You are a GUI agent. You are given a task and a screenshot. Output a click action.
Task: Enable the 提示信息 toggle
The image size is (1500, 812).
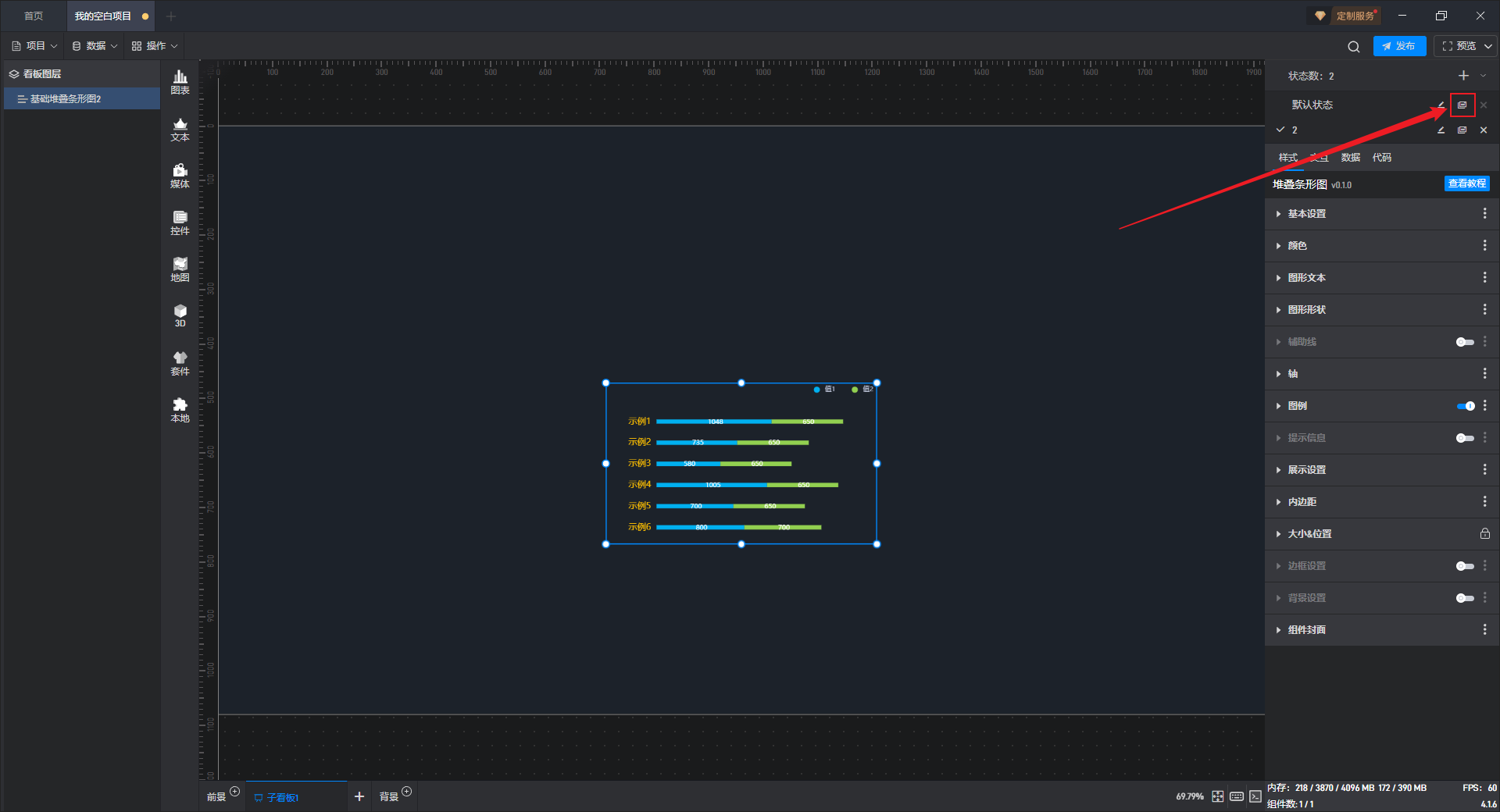(1465, 438)
